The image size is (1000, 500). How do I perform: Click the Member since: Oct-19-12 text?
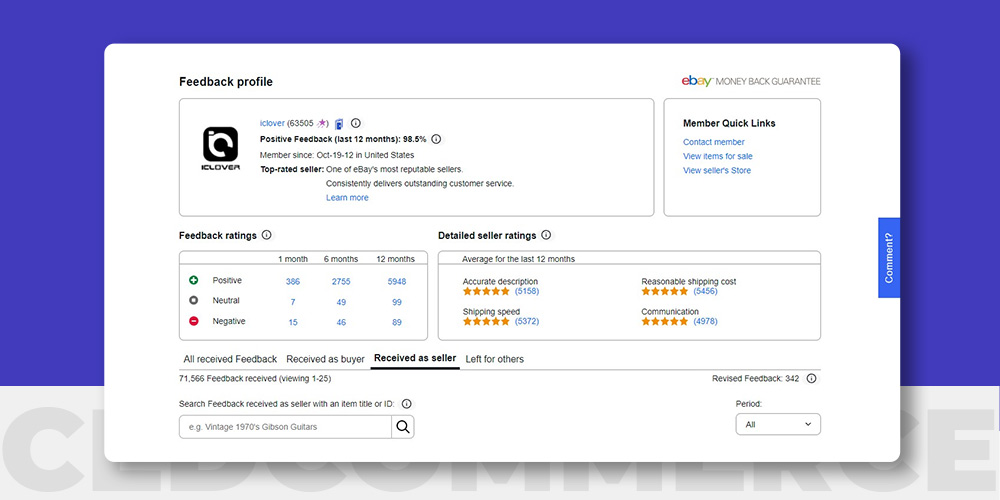pos(337,155)
